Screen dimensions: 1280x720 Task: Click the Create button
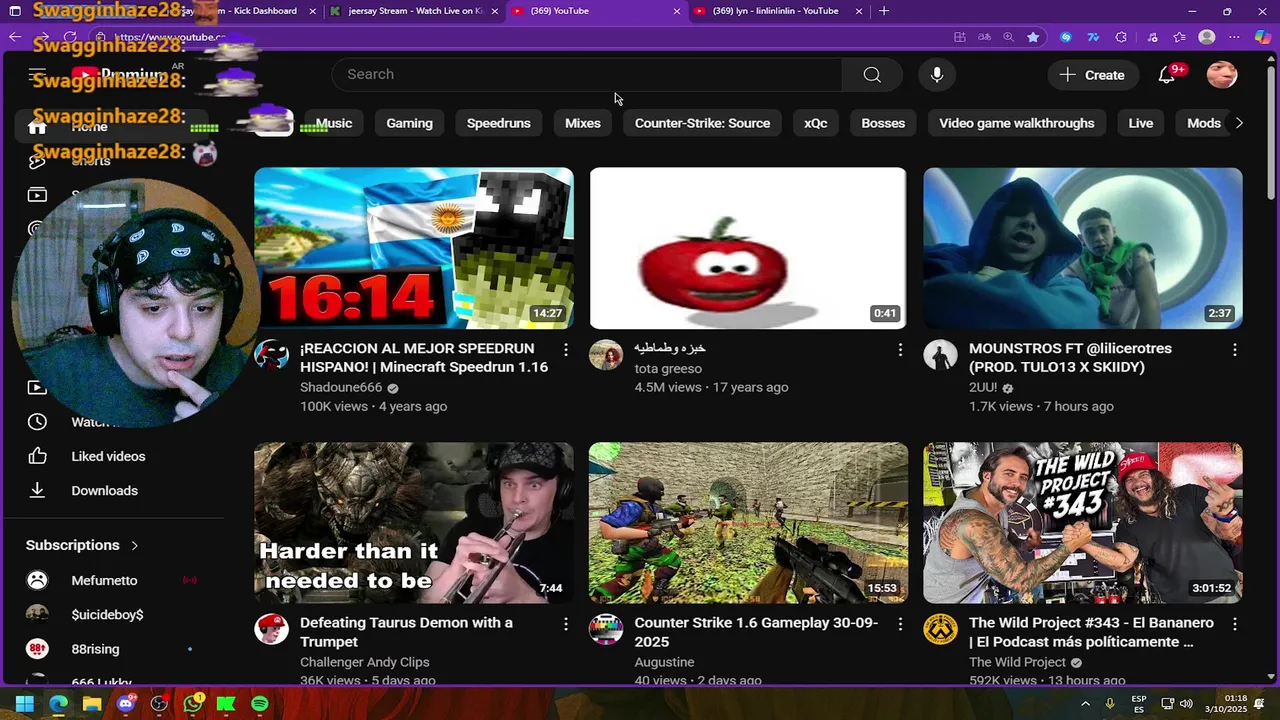tap(1092, 75)
